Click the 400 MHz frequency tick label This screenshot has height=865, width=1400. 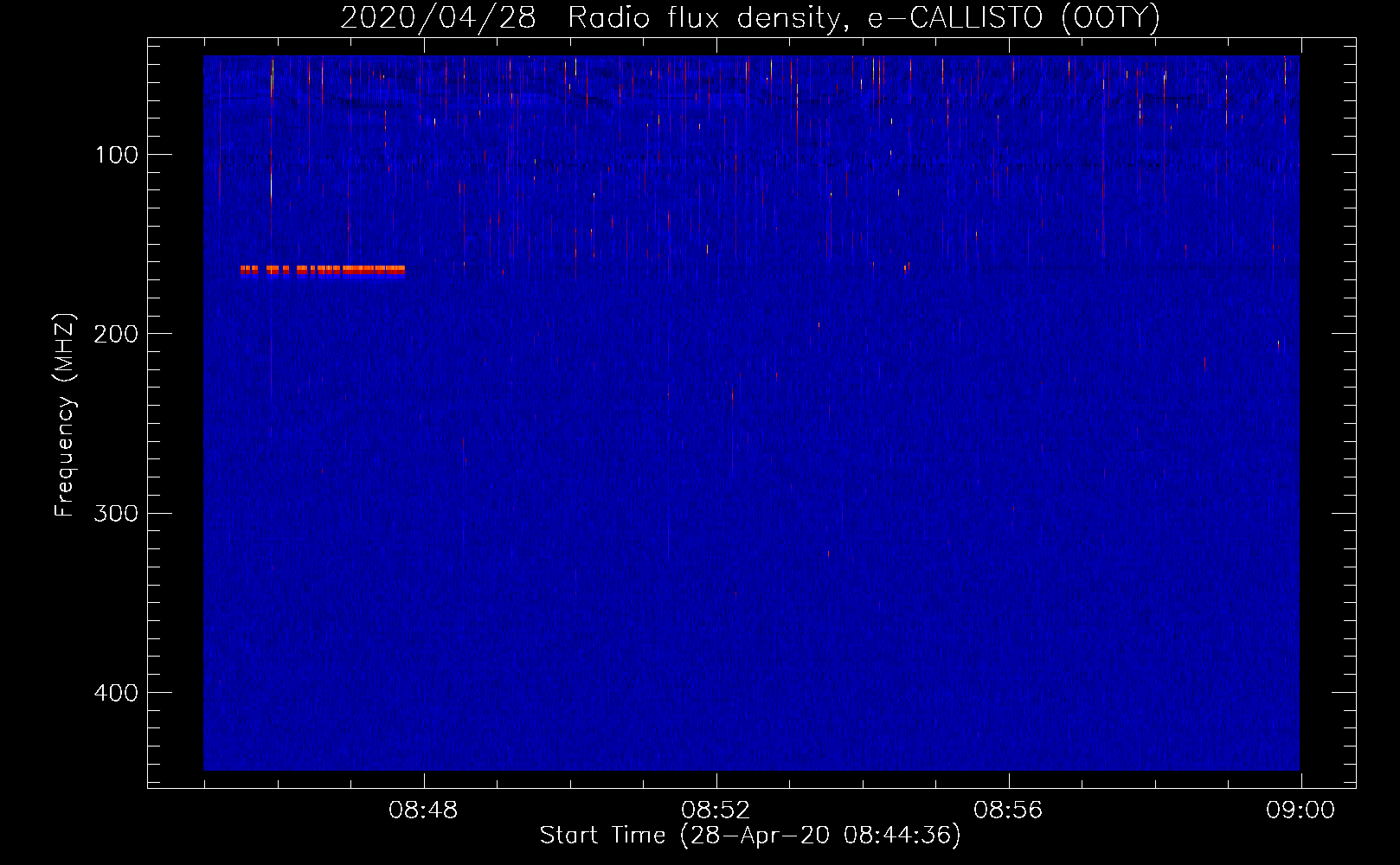click(116, 693)
